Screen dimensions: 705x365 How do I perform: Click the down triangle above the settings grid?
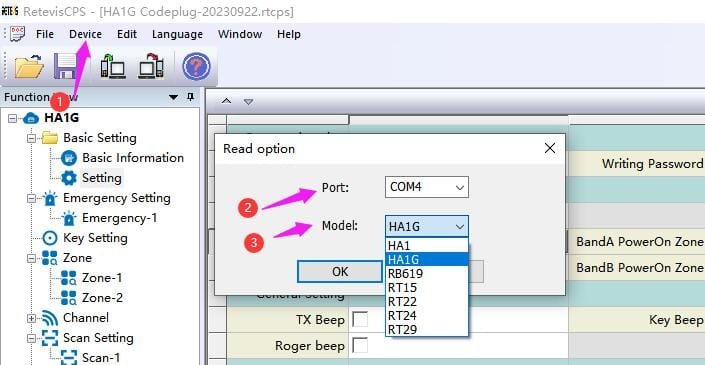249,102
